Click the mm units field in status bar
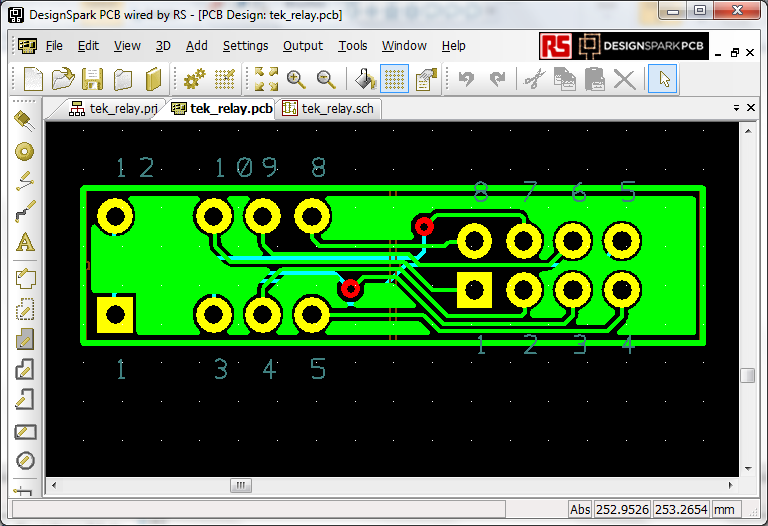 click(x=725, y=509)
